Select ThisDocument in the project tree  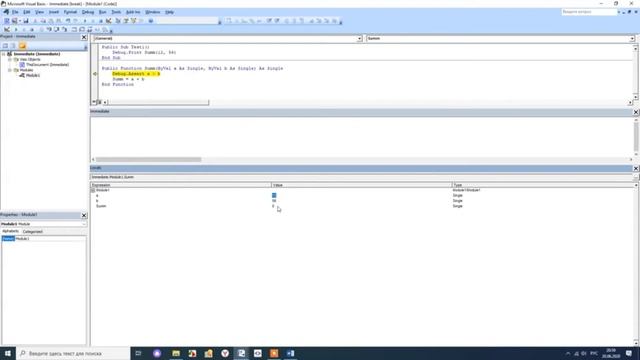(47, 64)
